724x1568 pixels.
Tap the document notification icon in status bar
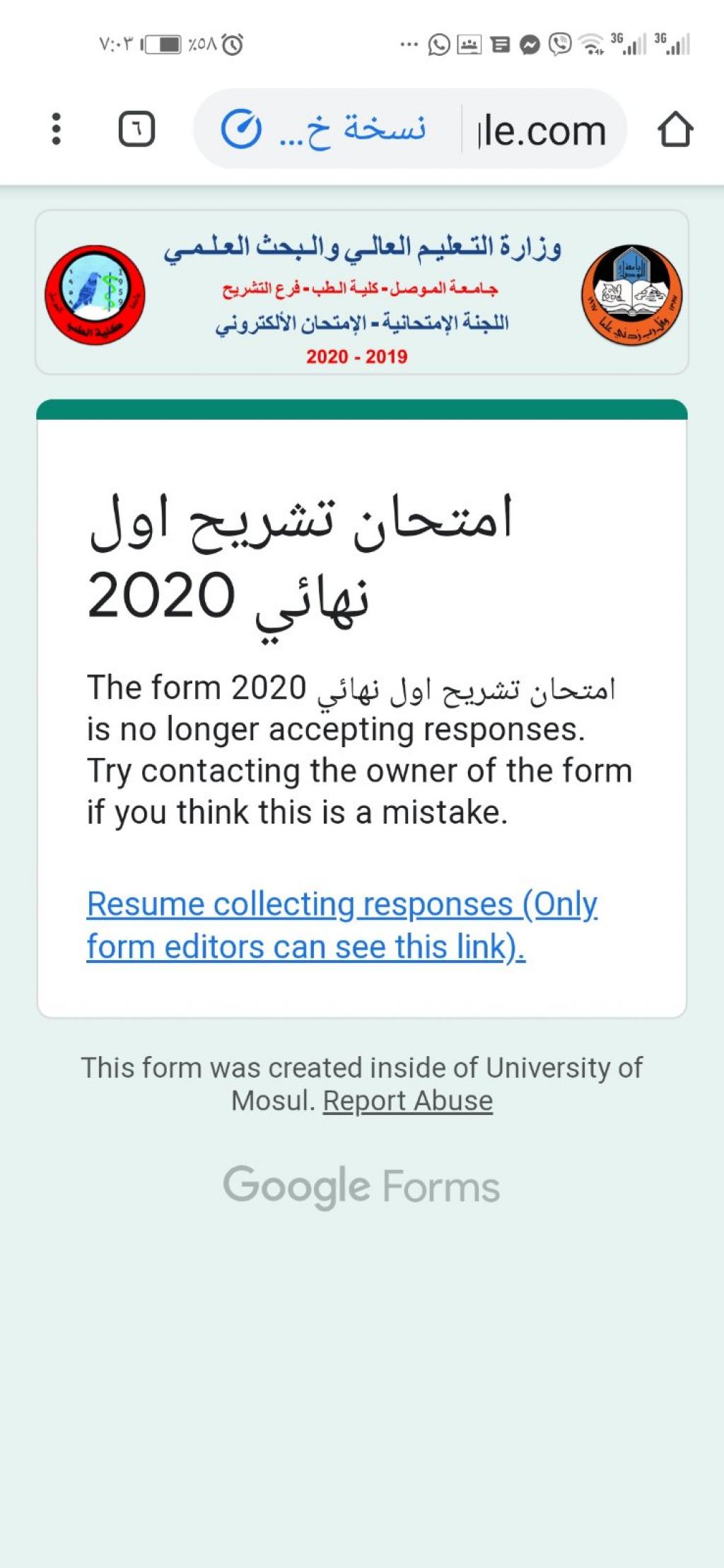tap(500, 45)
